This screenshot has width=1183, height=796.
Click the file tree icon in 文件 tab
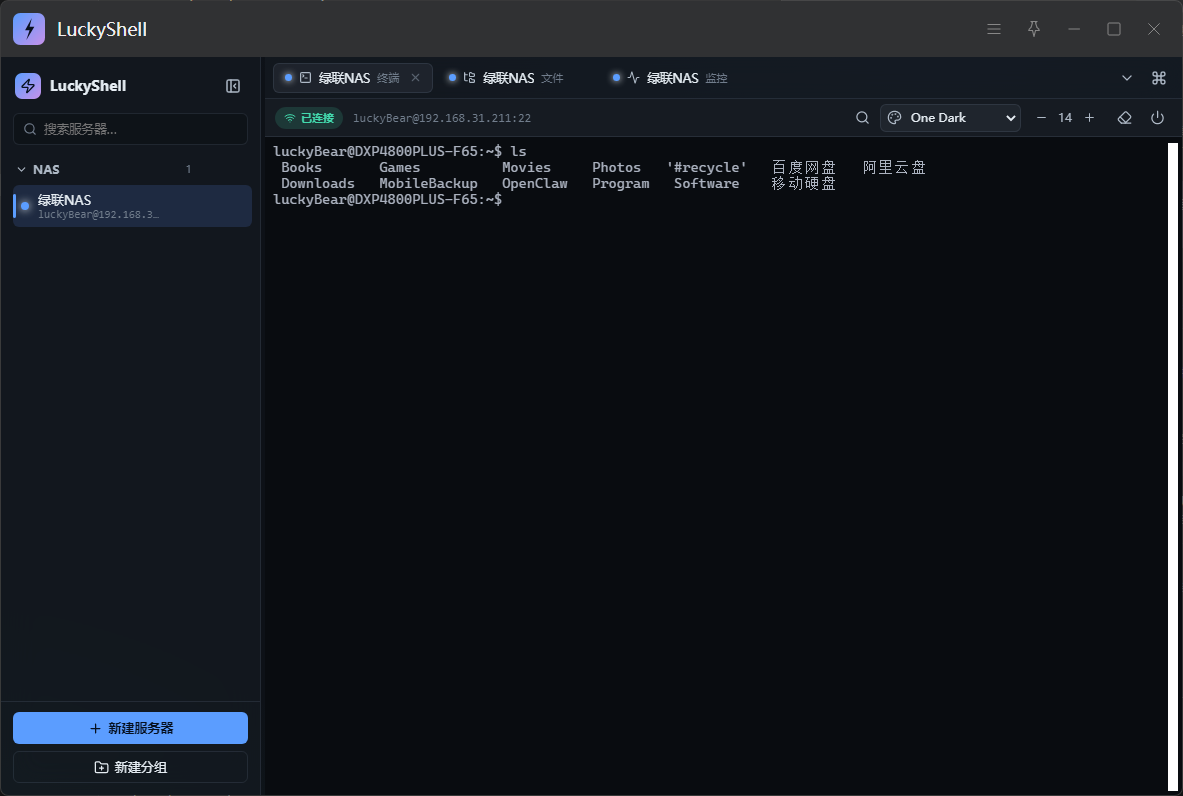pos(469,78)
